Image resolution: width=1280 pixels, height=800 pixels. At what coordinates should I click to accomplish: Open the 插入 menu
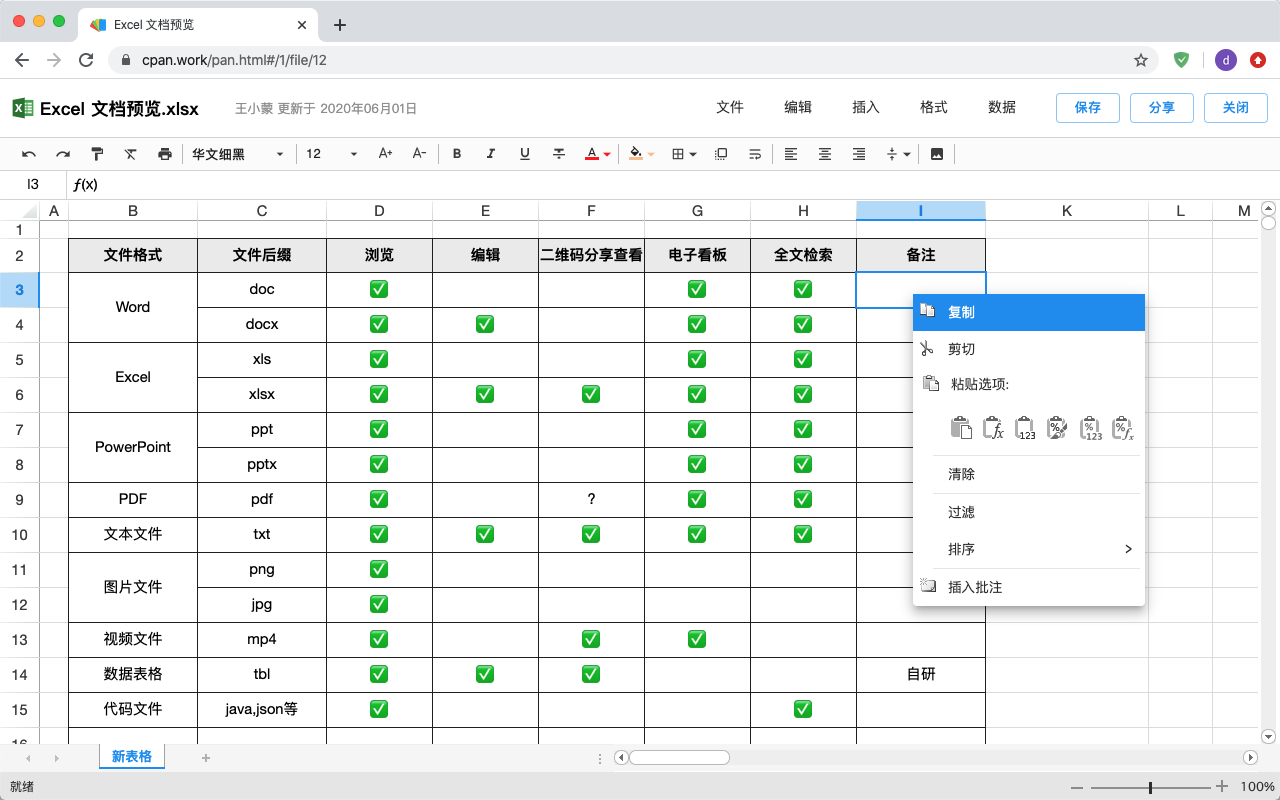pyautogui.click(x=866, y=107)
